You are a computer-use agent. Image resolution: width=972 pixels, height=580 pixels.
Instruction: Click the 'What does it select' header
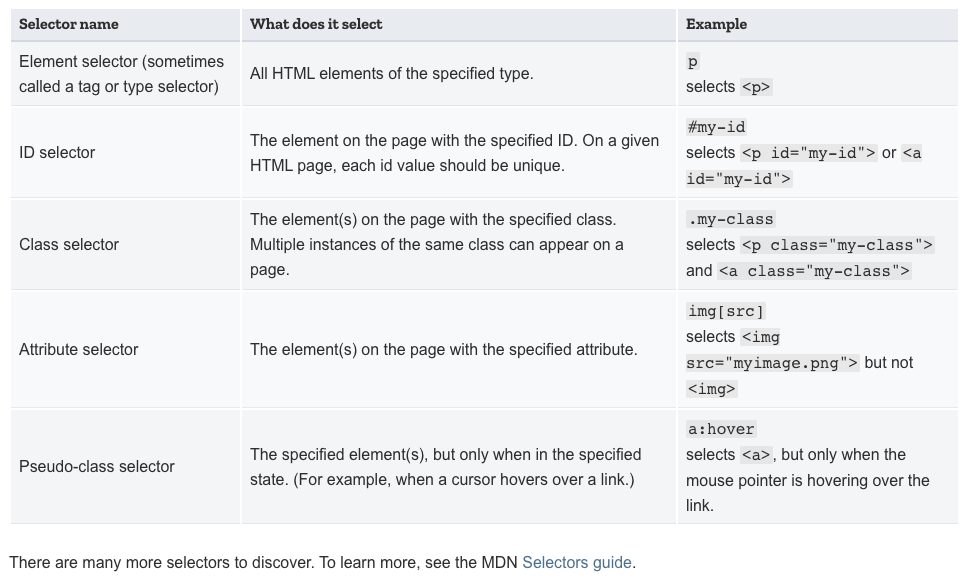[x=316, y=24]
